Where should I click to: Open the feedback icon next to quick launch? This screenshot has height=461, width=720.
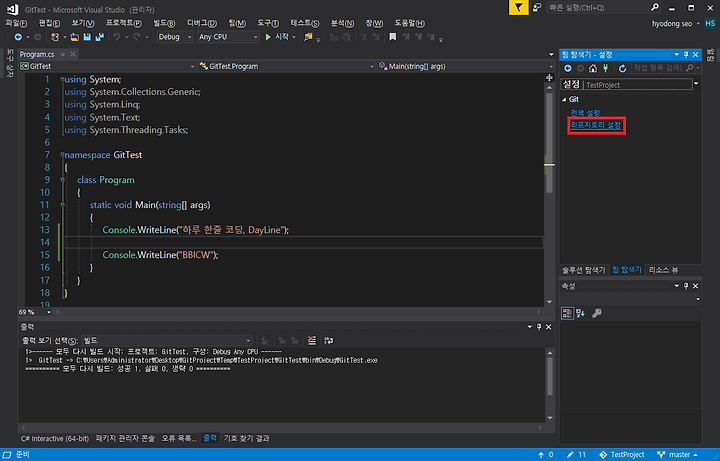(x=537, y=7)
